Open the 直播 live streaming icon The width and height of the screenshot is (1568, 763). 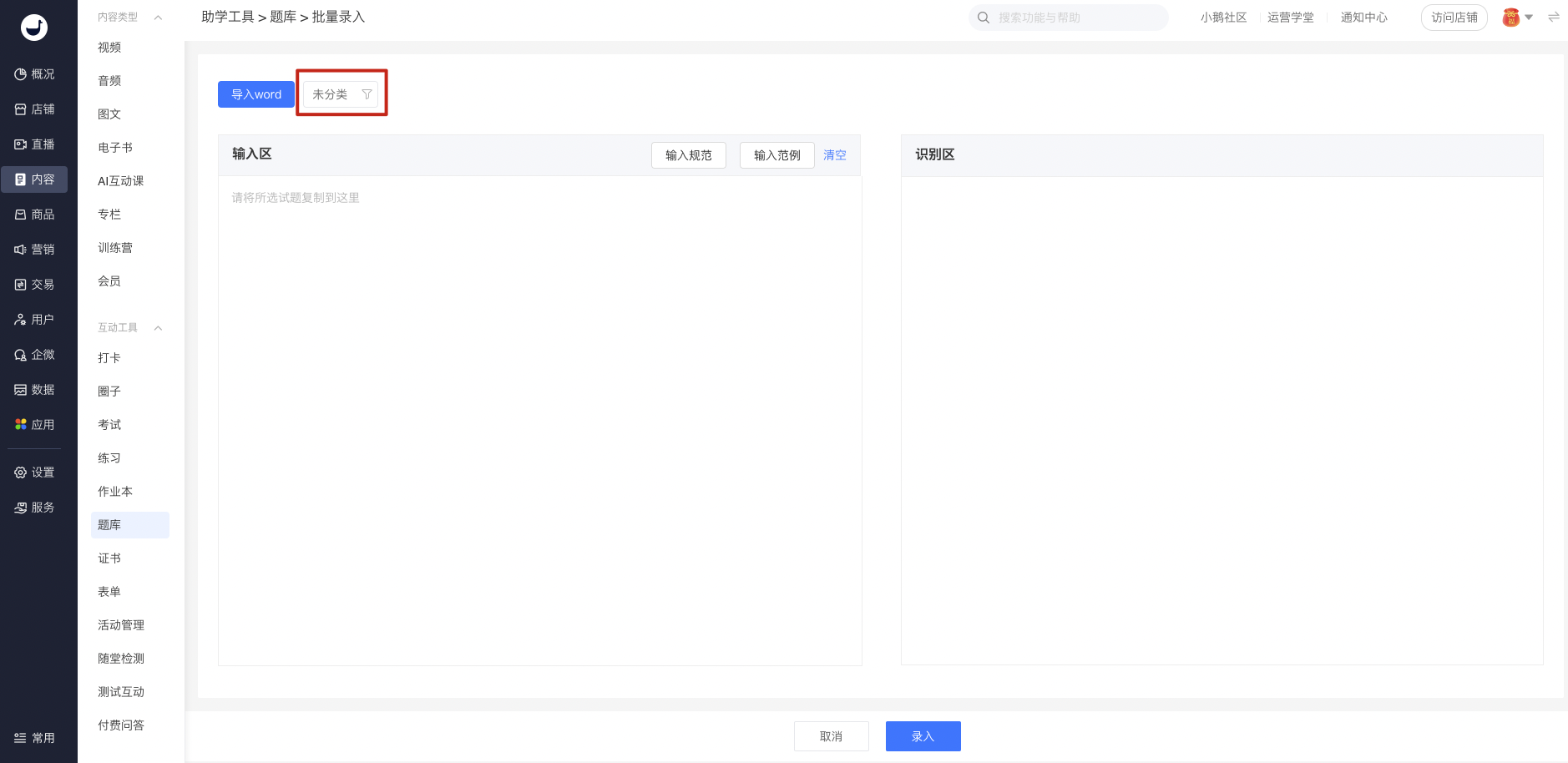20,144
